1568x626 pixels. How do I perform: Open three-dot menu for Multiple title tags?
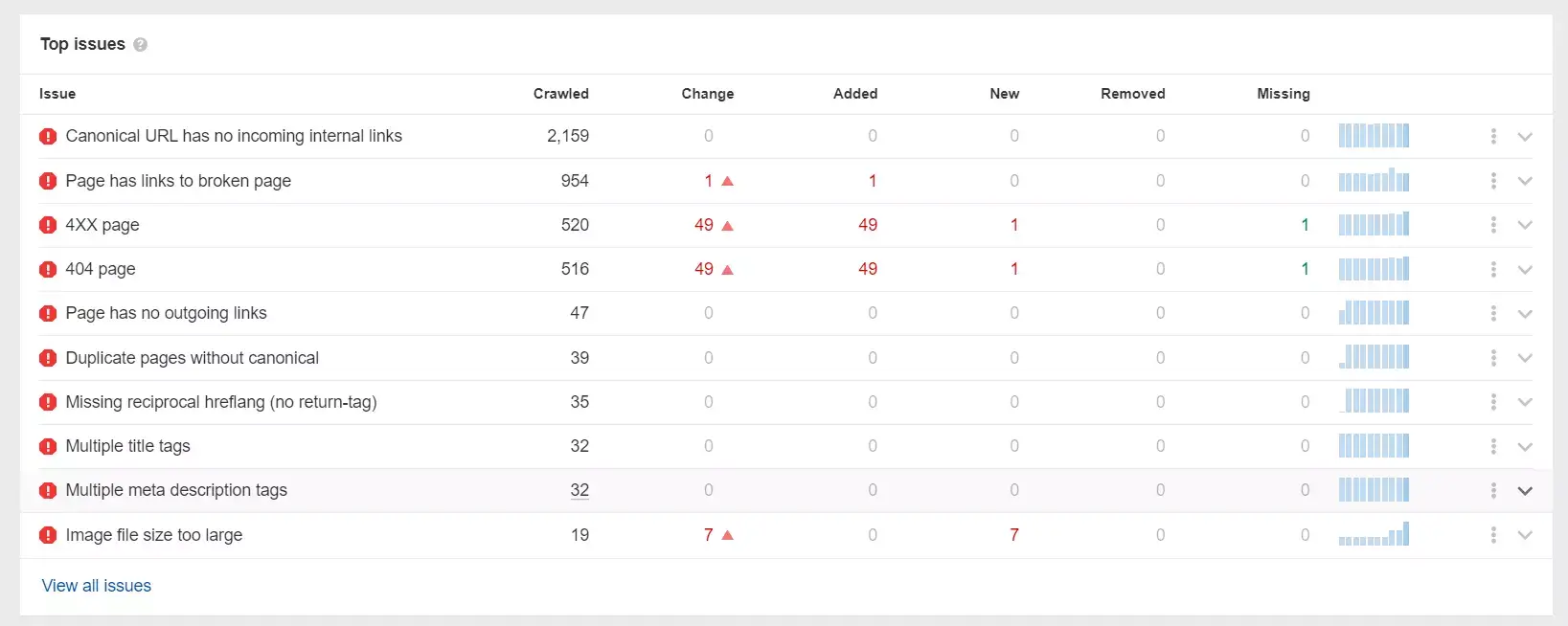(1493, 446)
